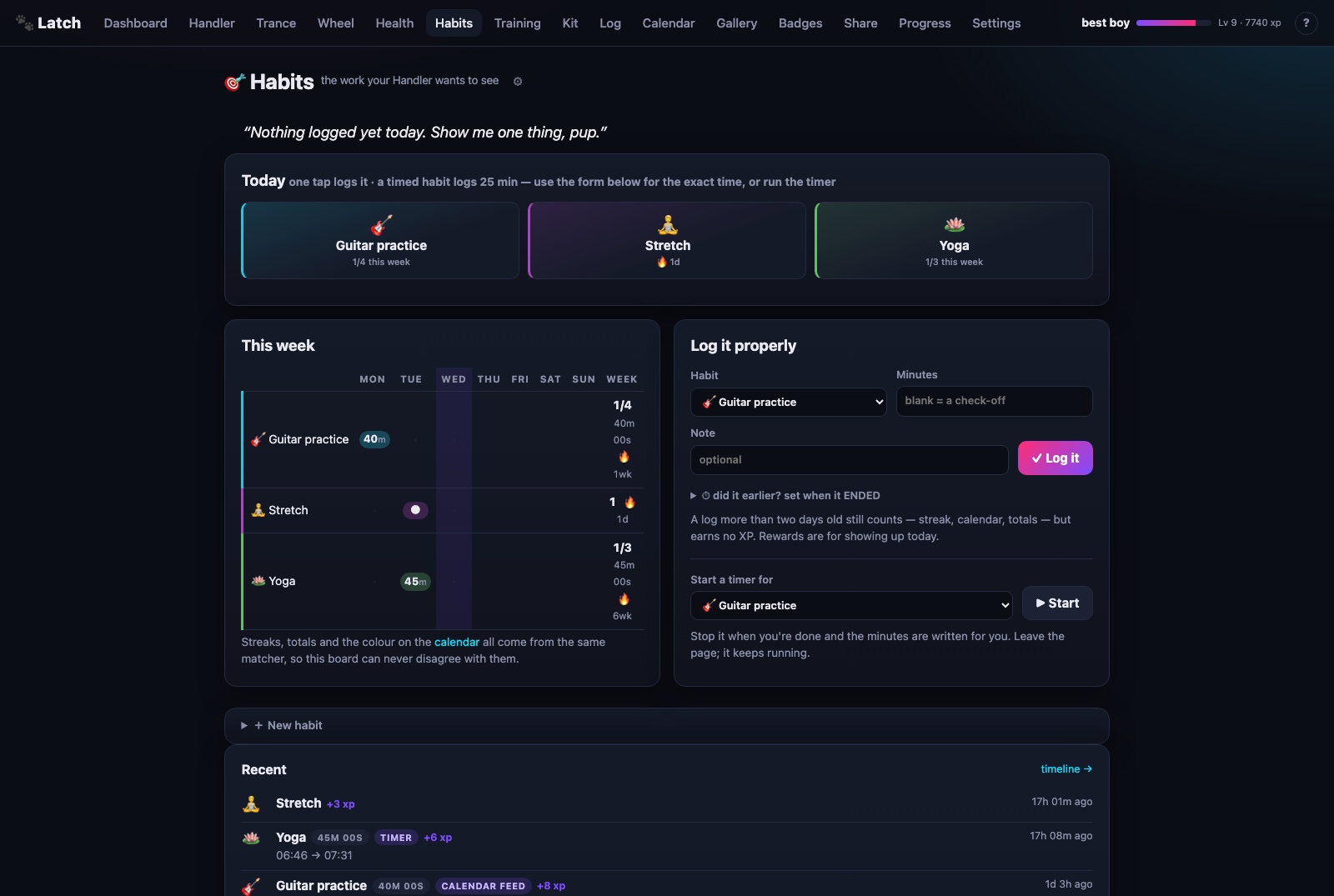Focus the Minutes input field
Viewport: 1334px width, 896px height.
995,401
